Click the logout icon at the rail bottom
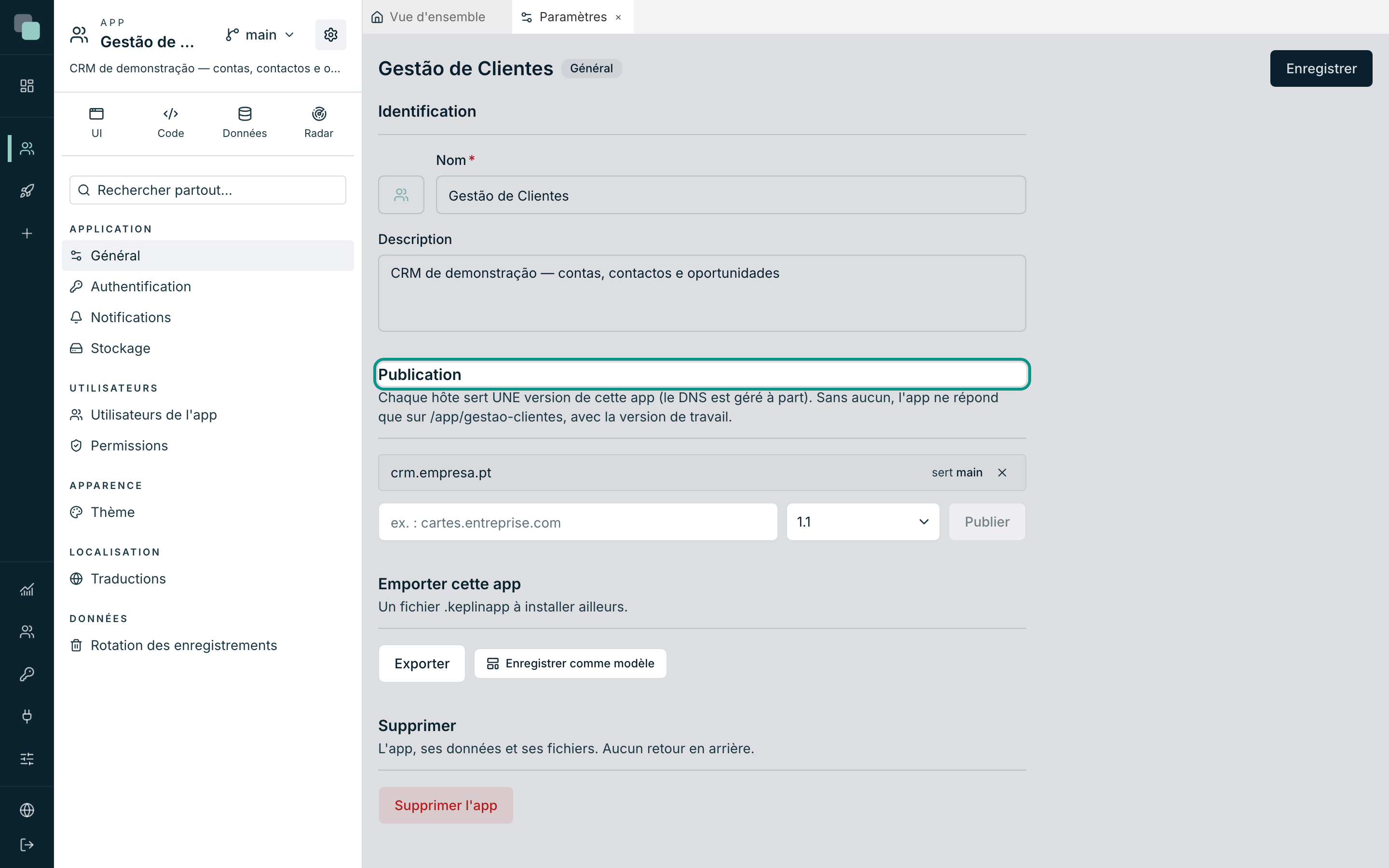Screen dimensions: 1389x868 coord(27,844)
